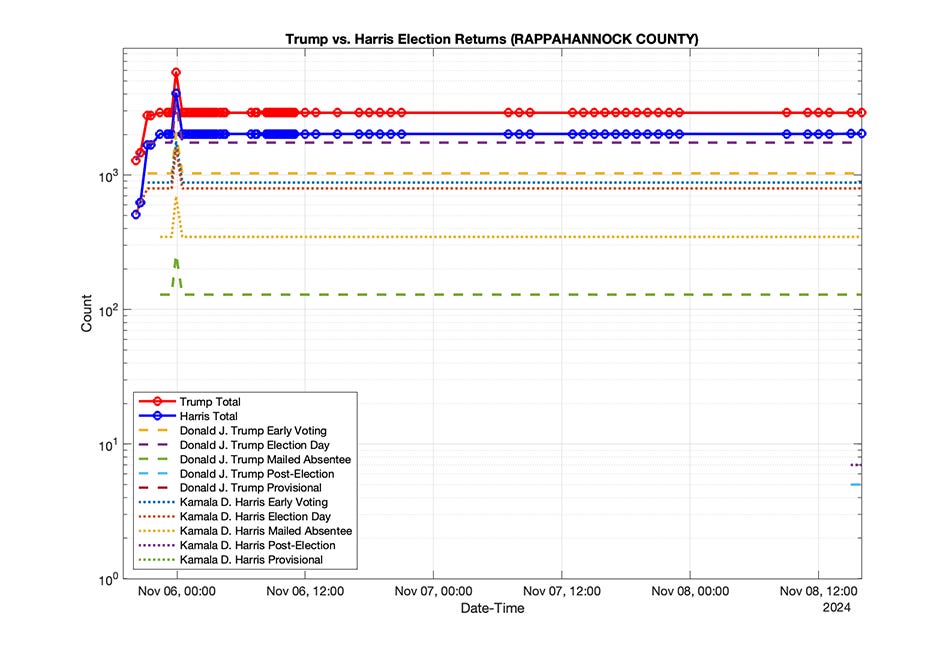This screenshot has height=650, width=952.
Task: Click the short purple dotted Harris Post-Election segment
Action: pyautogui.click(x=855, y=465)
